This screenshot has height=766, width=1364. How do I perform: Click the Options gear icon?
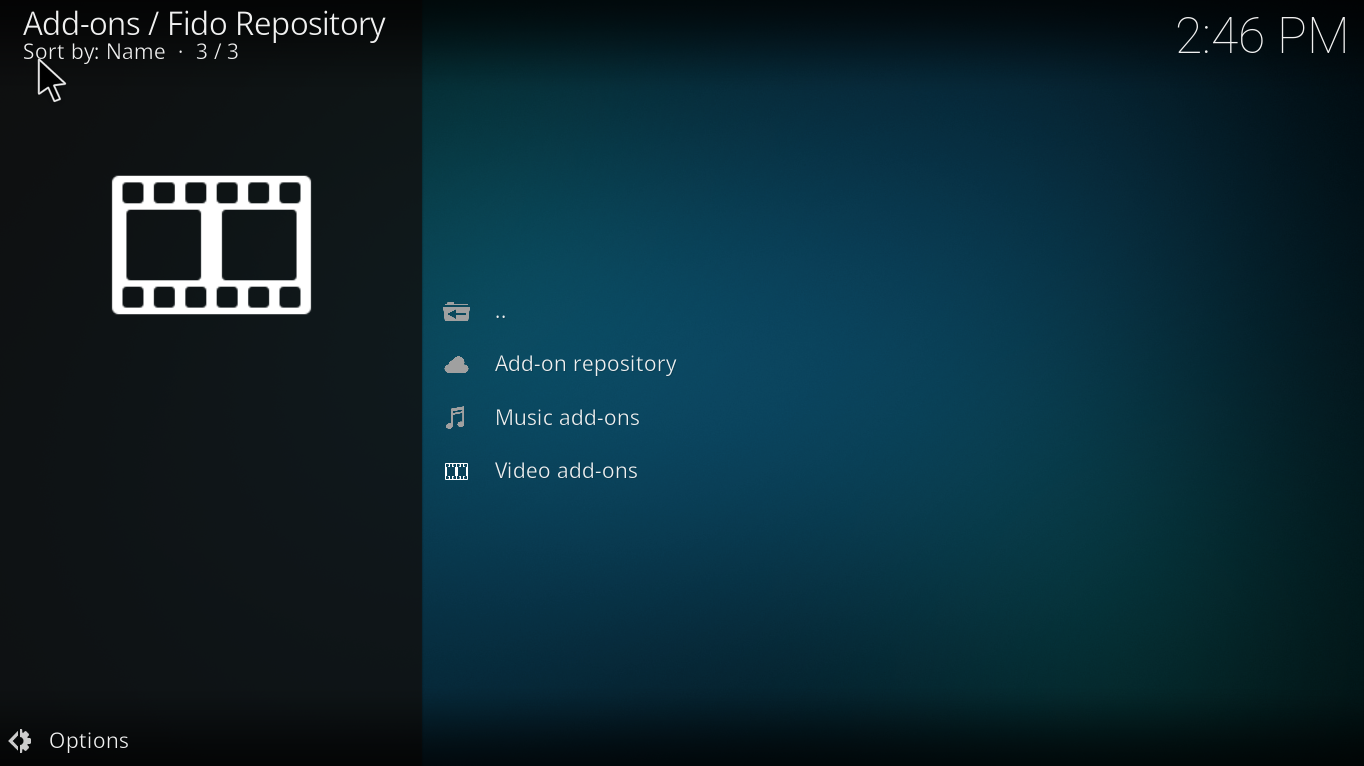pyautogui.click(x=20, y=740)
